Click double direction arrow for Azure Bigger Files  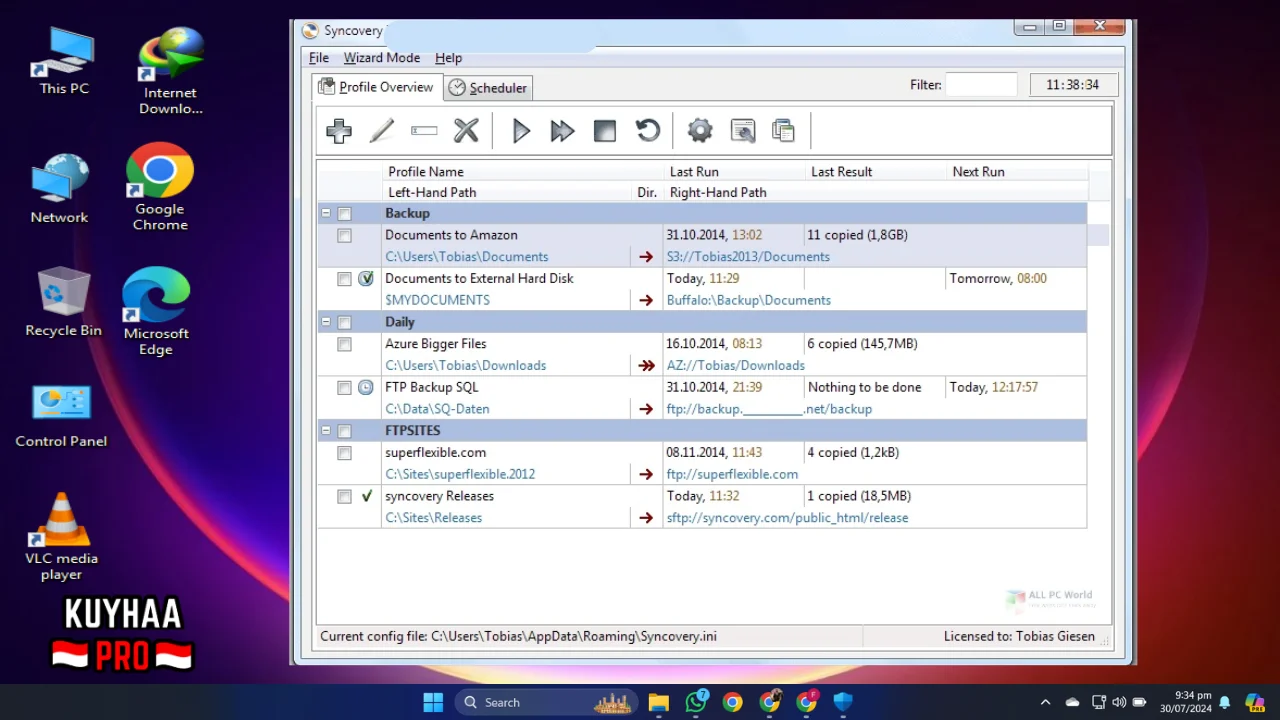(x=646, y=366)
